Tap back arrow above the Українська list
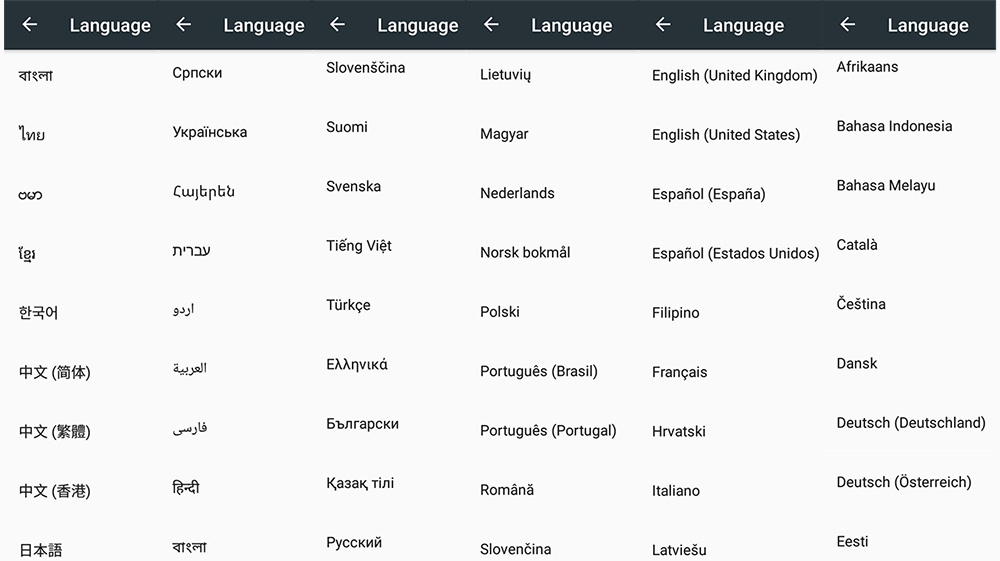1000x561 pixels. click(183, 25)
